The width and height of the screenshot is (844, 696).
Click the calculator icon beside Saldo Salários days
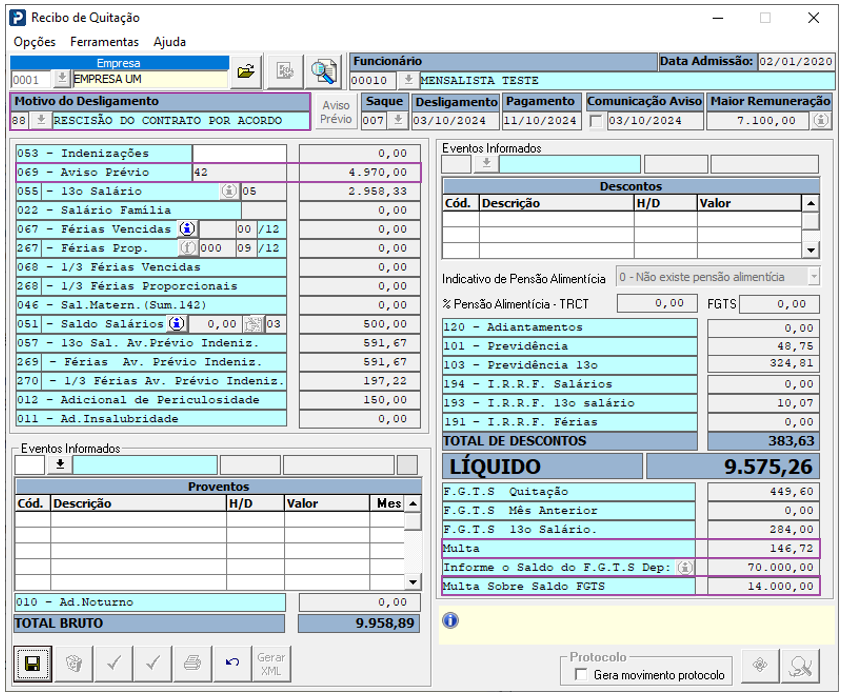(x=254, y=324)
